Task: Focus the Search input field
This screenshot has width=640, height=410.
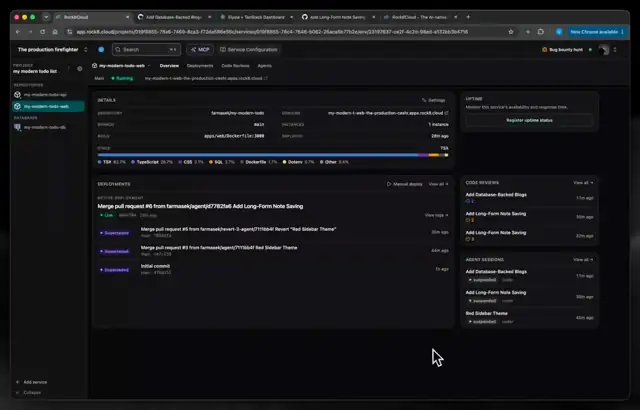Action: [x=147, y=50]
